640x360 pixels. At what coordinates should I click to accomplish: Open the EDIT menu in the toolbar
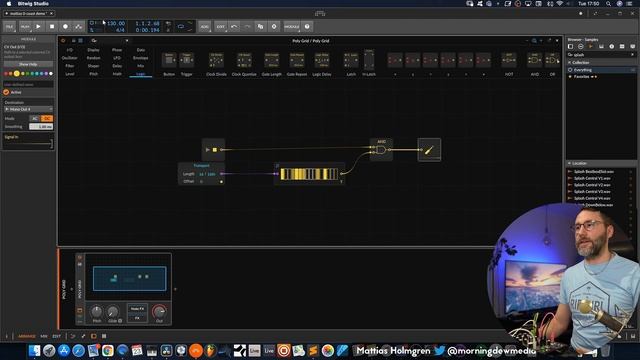tap(220, 27)
